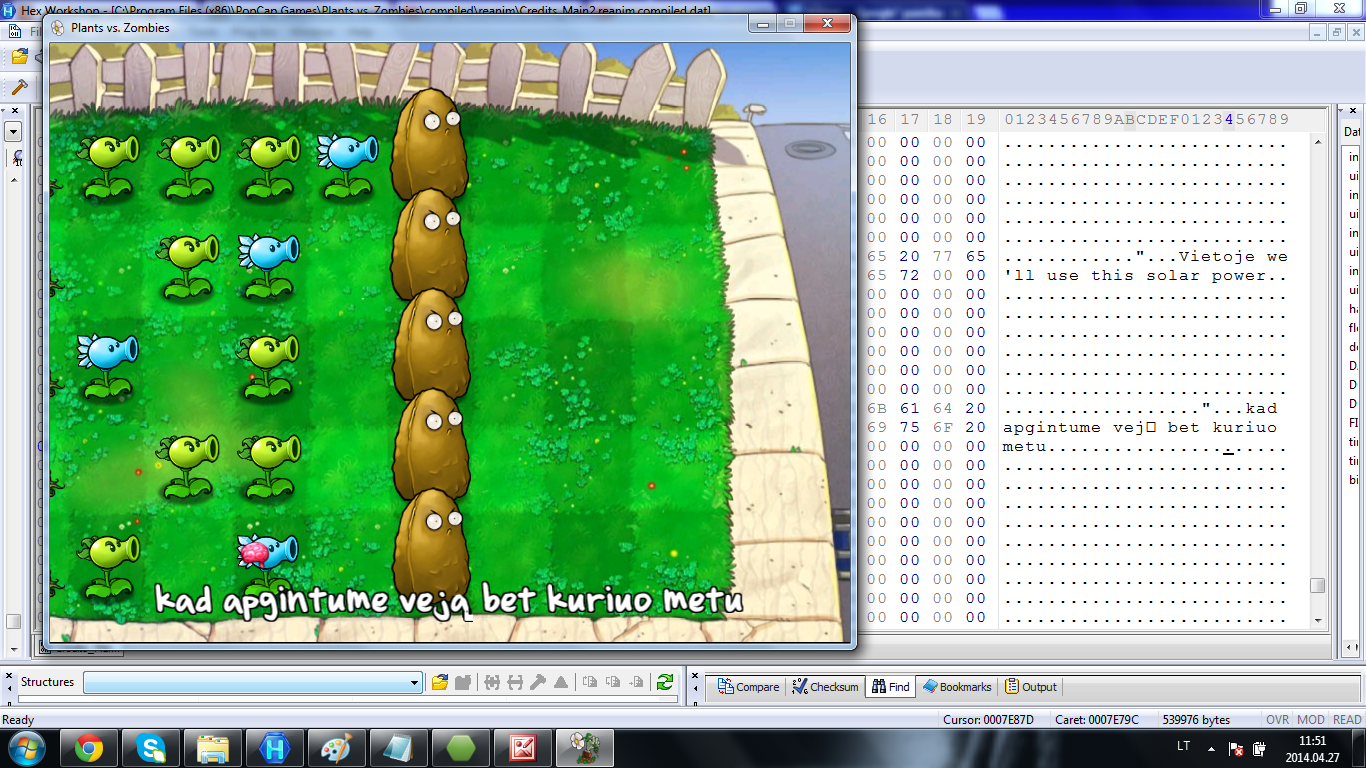This screenshot has width=1366, height=768.
Task: Click the Windows Start button
Action: (x=27, y=747)
